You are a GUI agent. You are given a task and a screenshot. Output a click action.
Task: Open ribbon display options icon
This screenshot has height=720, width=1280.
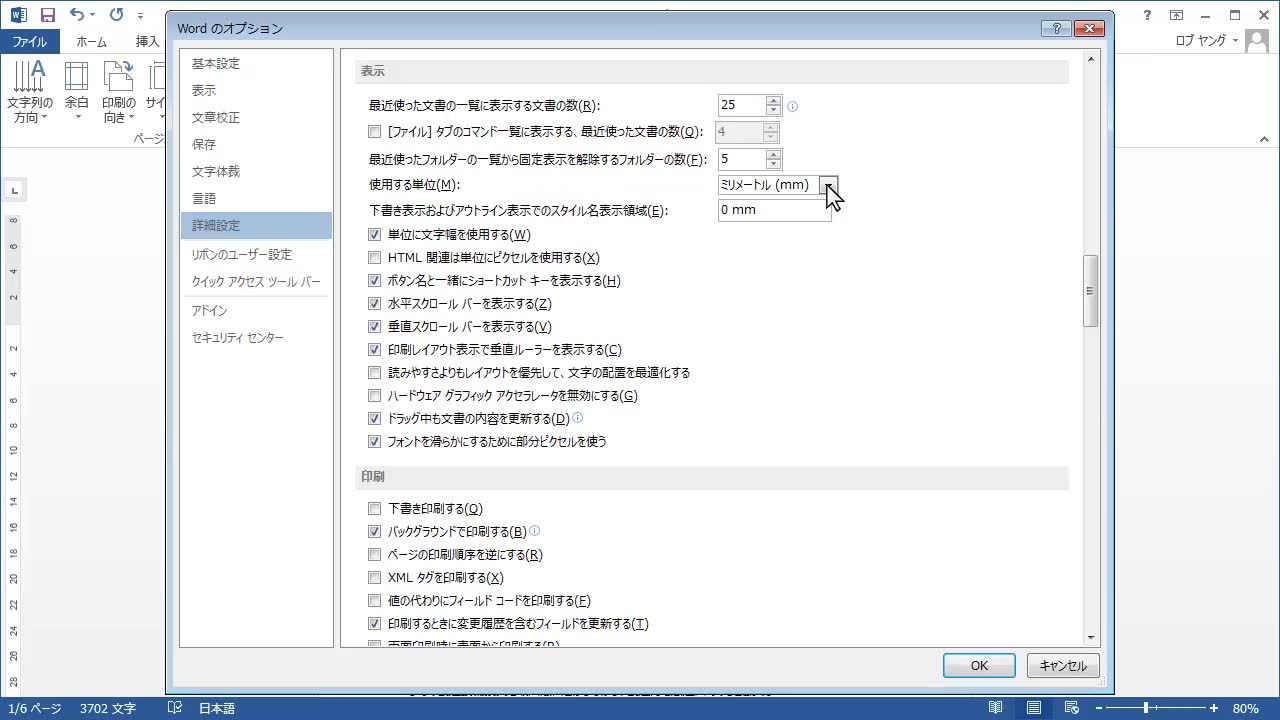pos(1177,15)
